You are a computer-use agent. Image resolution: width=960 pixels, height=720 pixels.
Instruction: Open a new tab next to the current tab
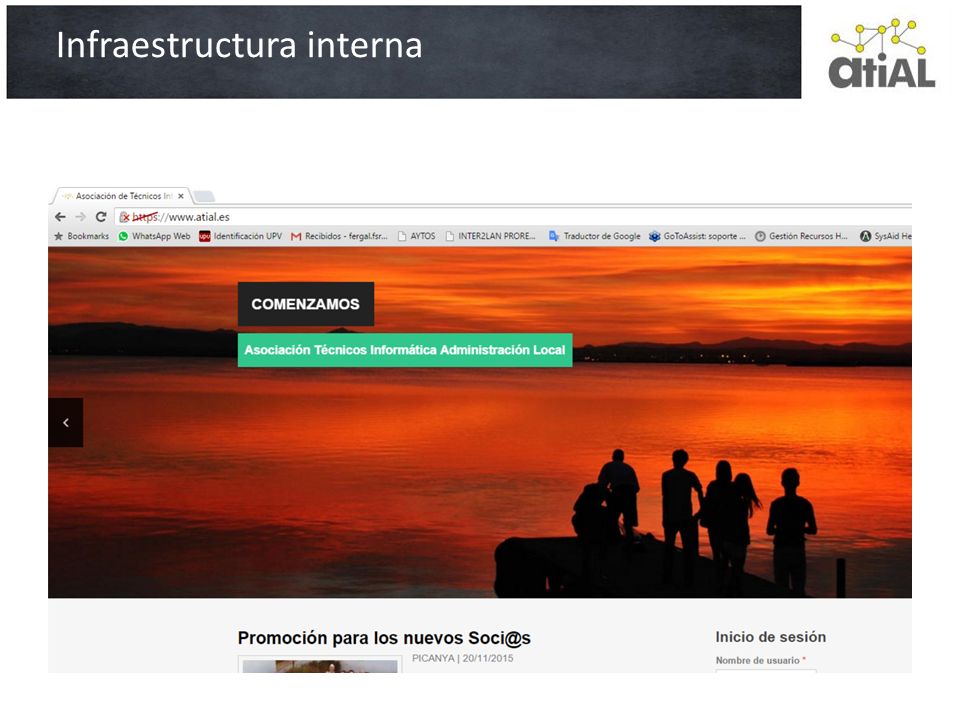click(x=204, y=197)
